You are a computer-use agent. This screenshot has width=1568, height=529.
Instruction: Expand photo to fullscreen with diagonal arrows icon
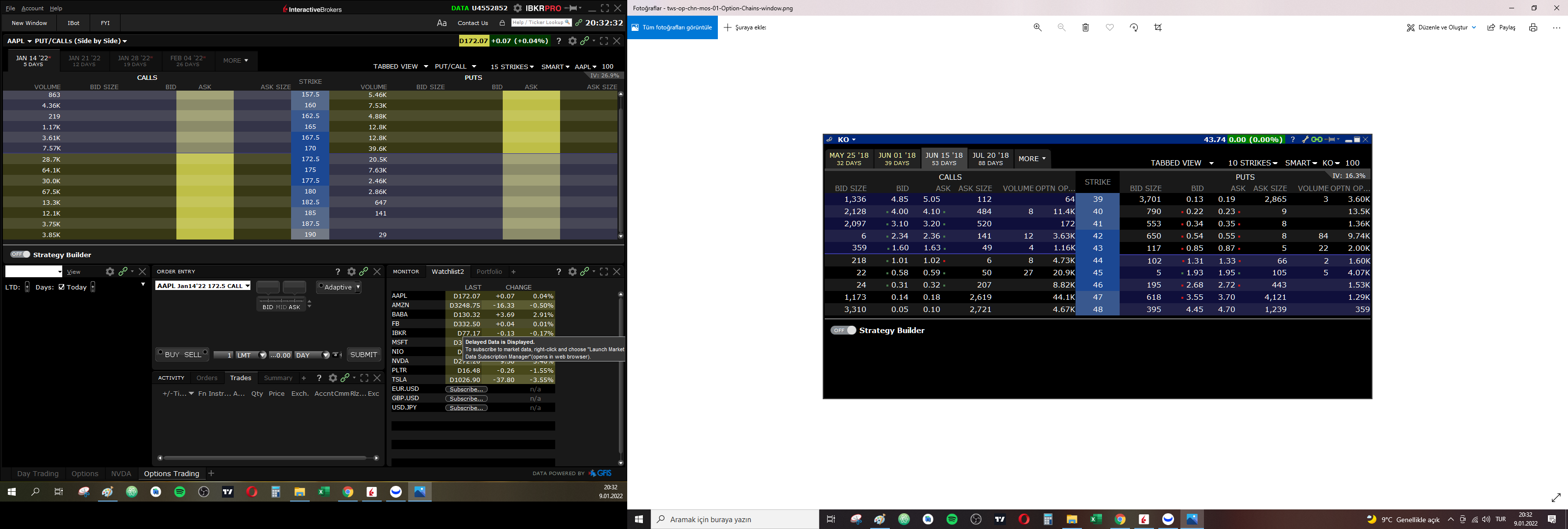[1556, 497]
